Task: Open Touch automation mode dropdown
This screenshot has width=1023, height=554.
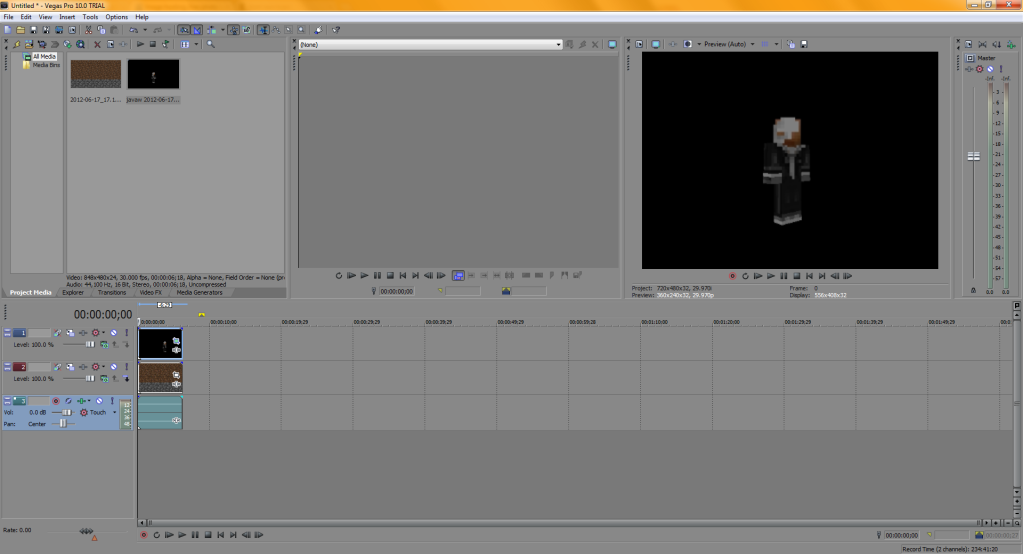Action: point(115,412)
